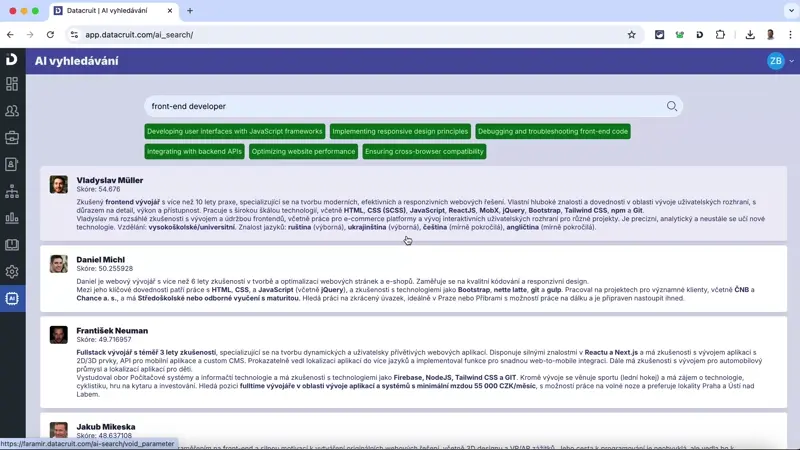Open Vladyslav Müller's candidate profile

pos(110,180)
